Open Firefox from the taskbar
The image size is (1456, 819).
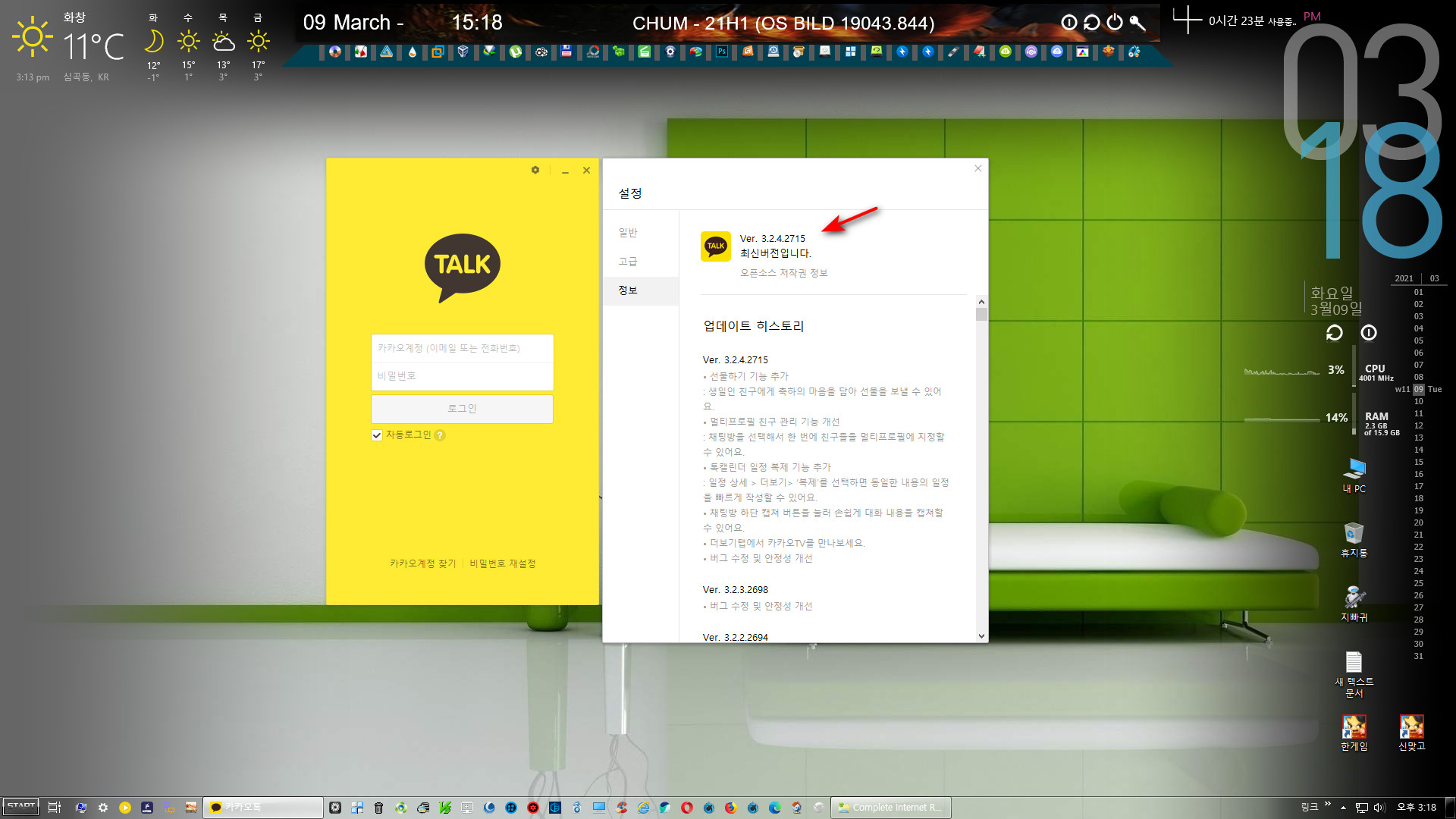pyautogui.click(x=730, y=808)
